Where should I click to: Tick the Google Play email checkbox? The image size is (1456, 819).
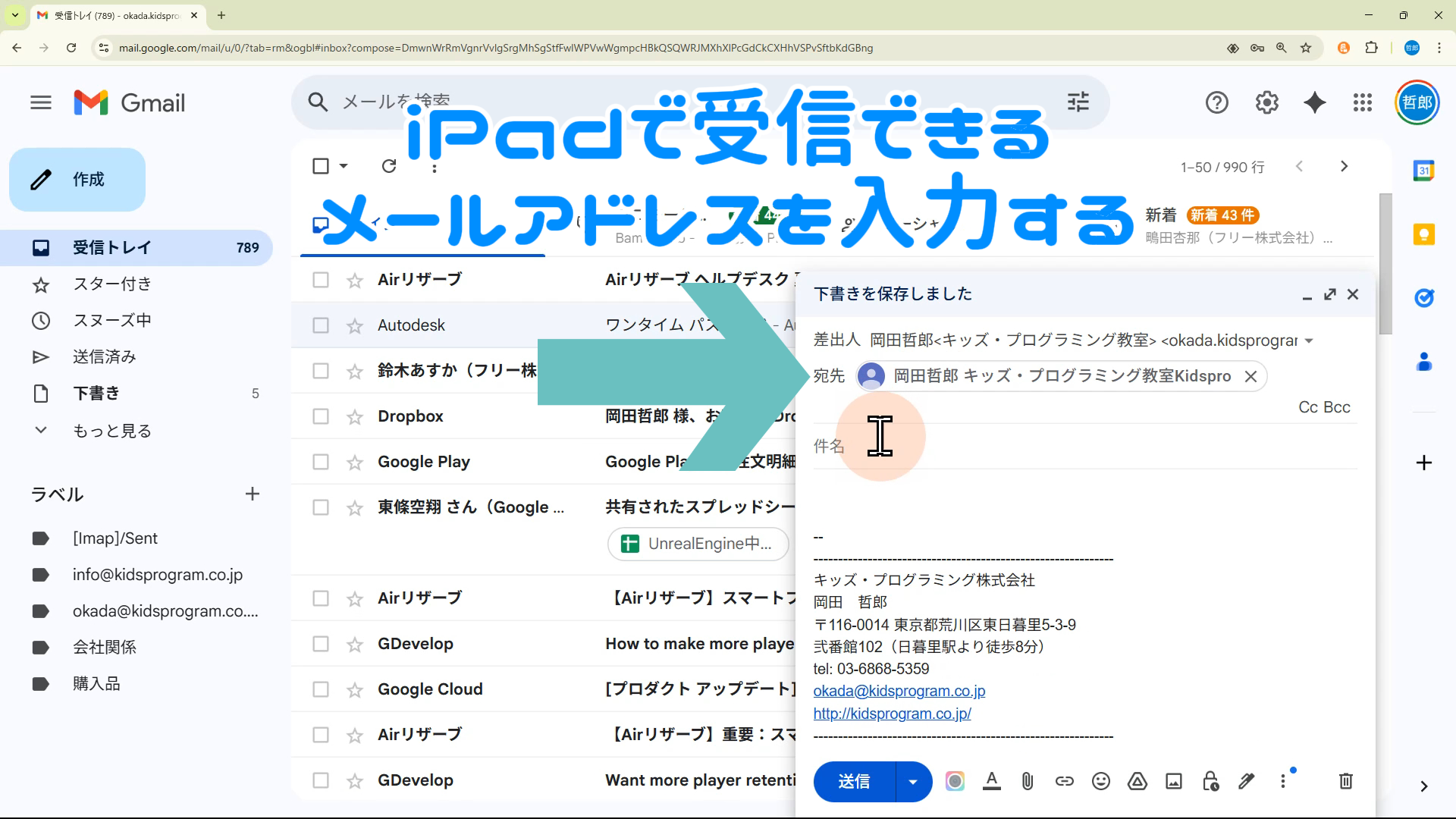coord(321,462)
